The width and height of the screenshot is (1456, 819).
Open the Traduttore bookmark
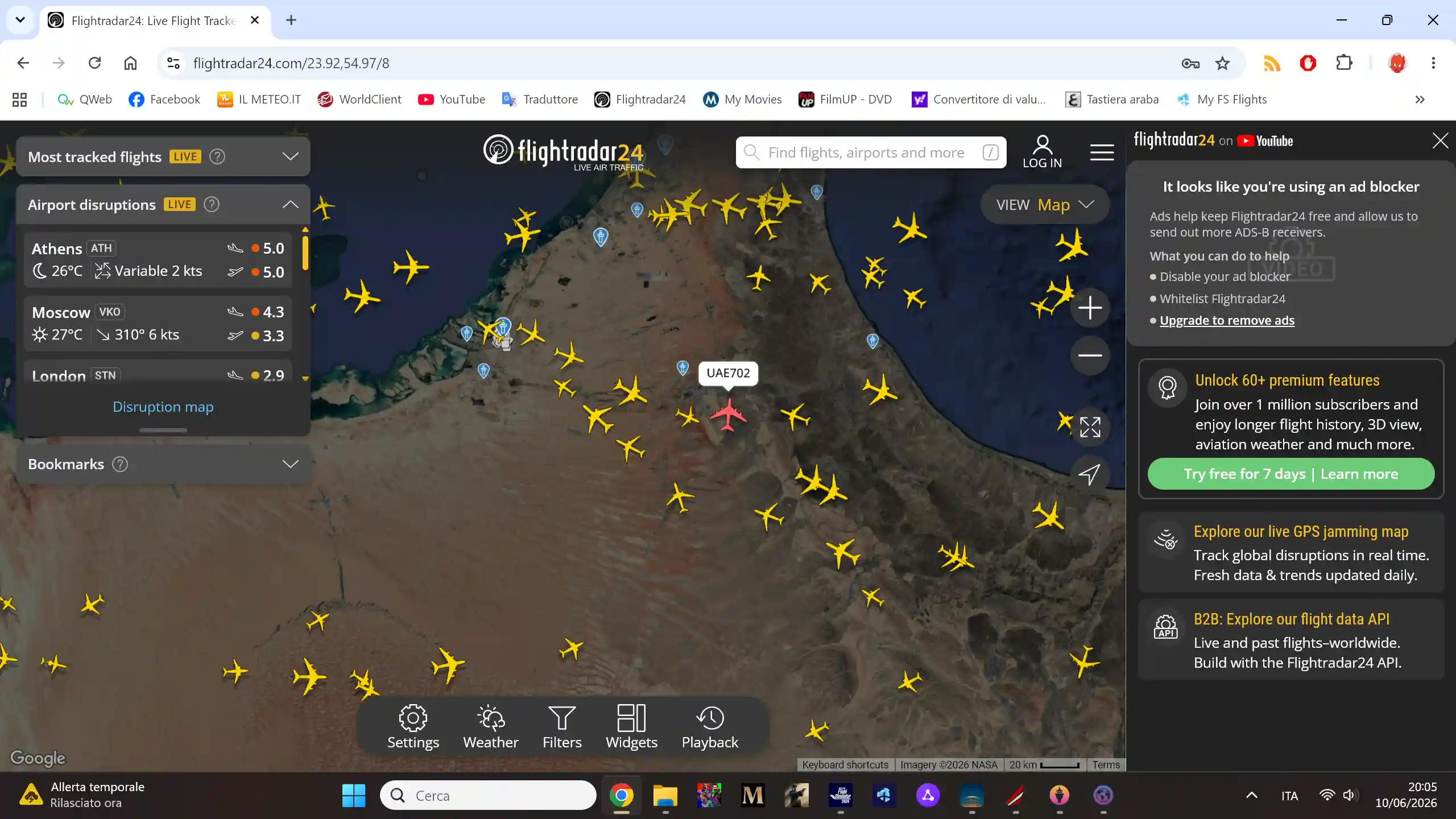540,100
